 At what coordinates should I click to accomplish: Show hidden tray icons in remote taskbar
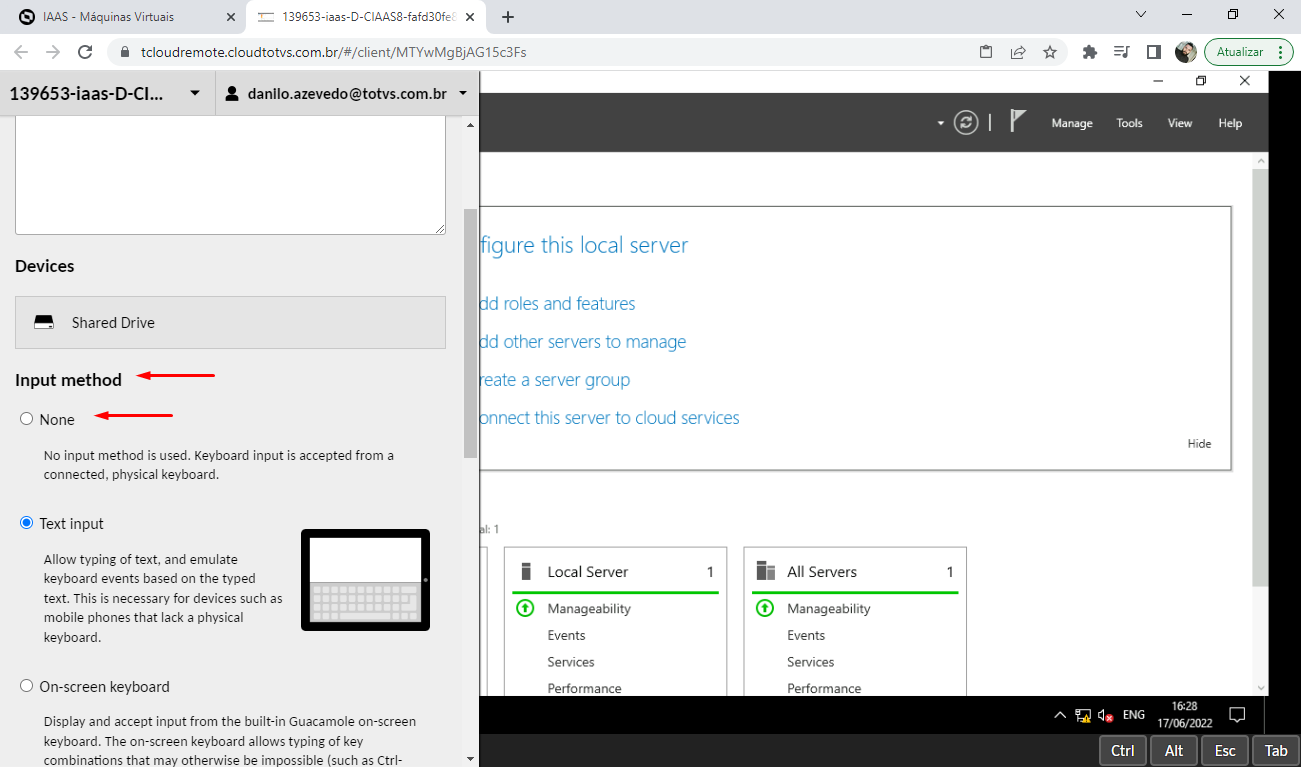[x=1060, y=715]
